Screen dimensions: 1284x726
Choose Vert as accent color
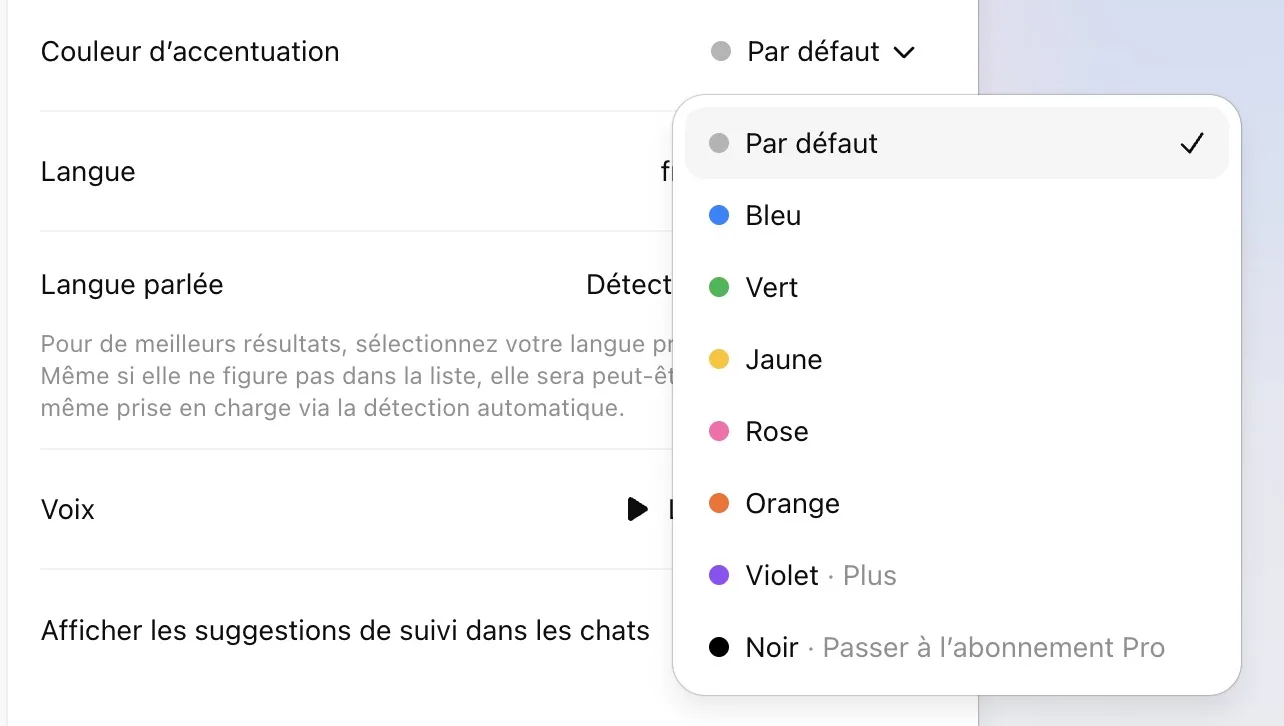coord(771,287)
